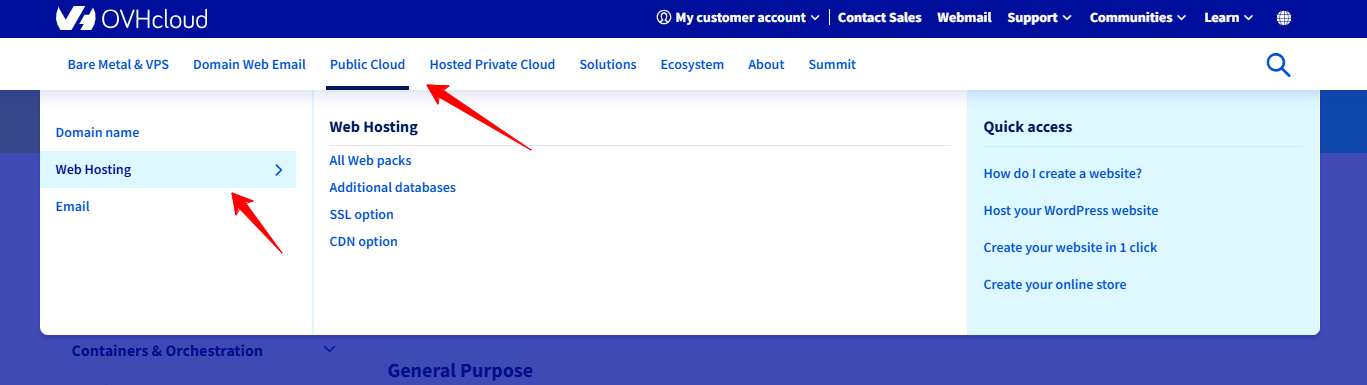
Task: Click the customer account person icon
Action: click(x=663, y=17)
